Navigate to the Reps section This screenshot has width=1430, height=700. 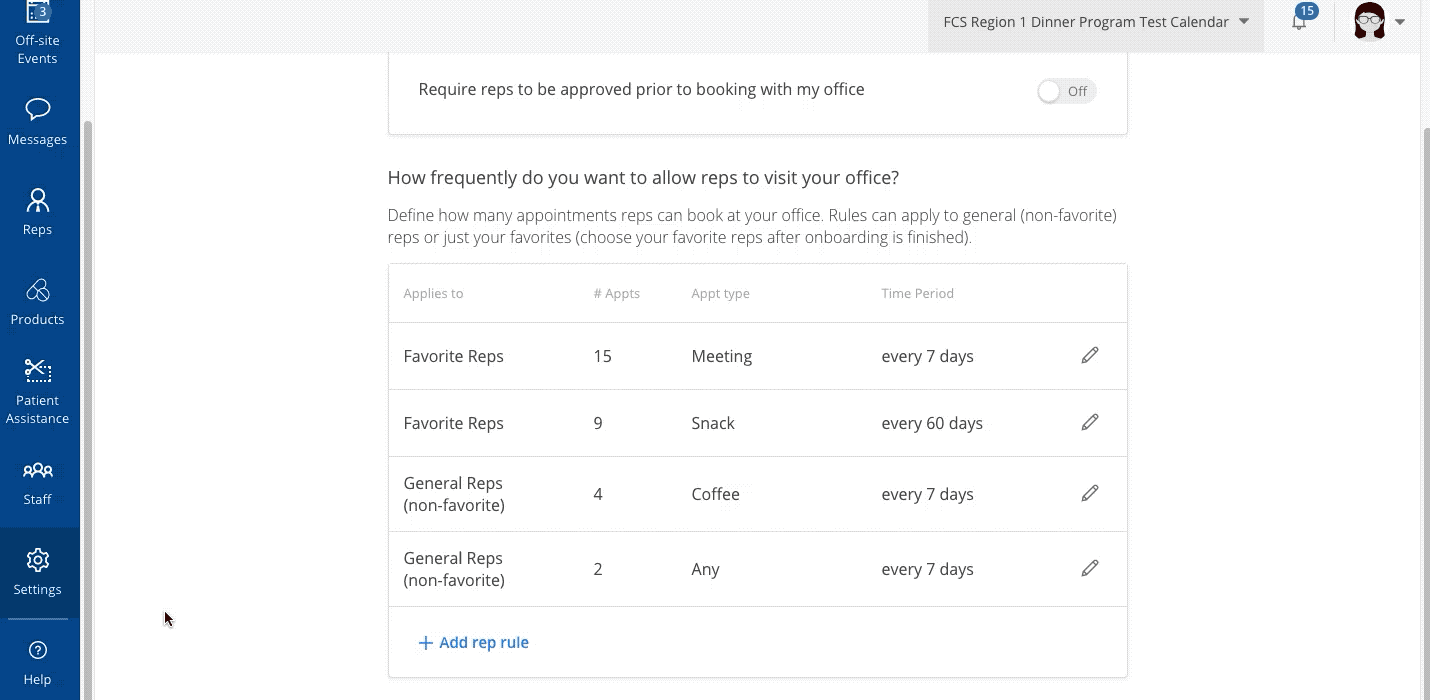point(37,210)
